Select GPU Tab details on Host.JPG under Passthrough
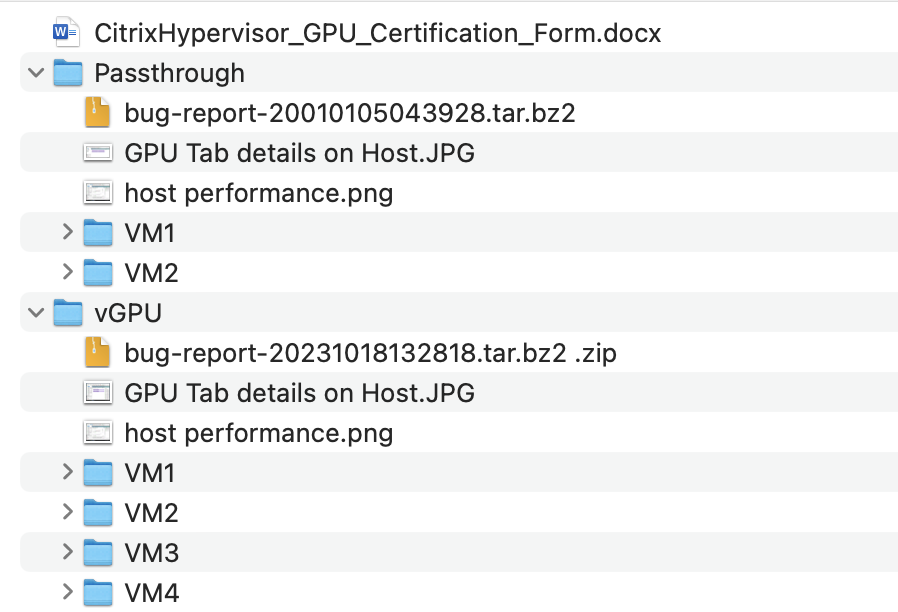Viewport: 898px width, 612px height. click(300, 153)
